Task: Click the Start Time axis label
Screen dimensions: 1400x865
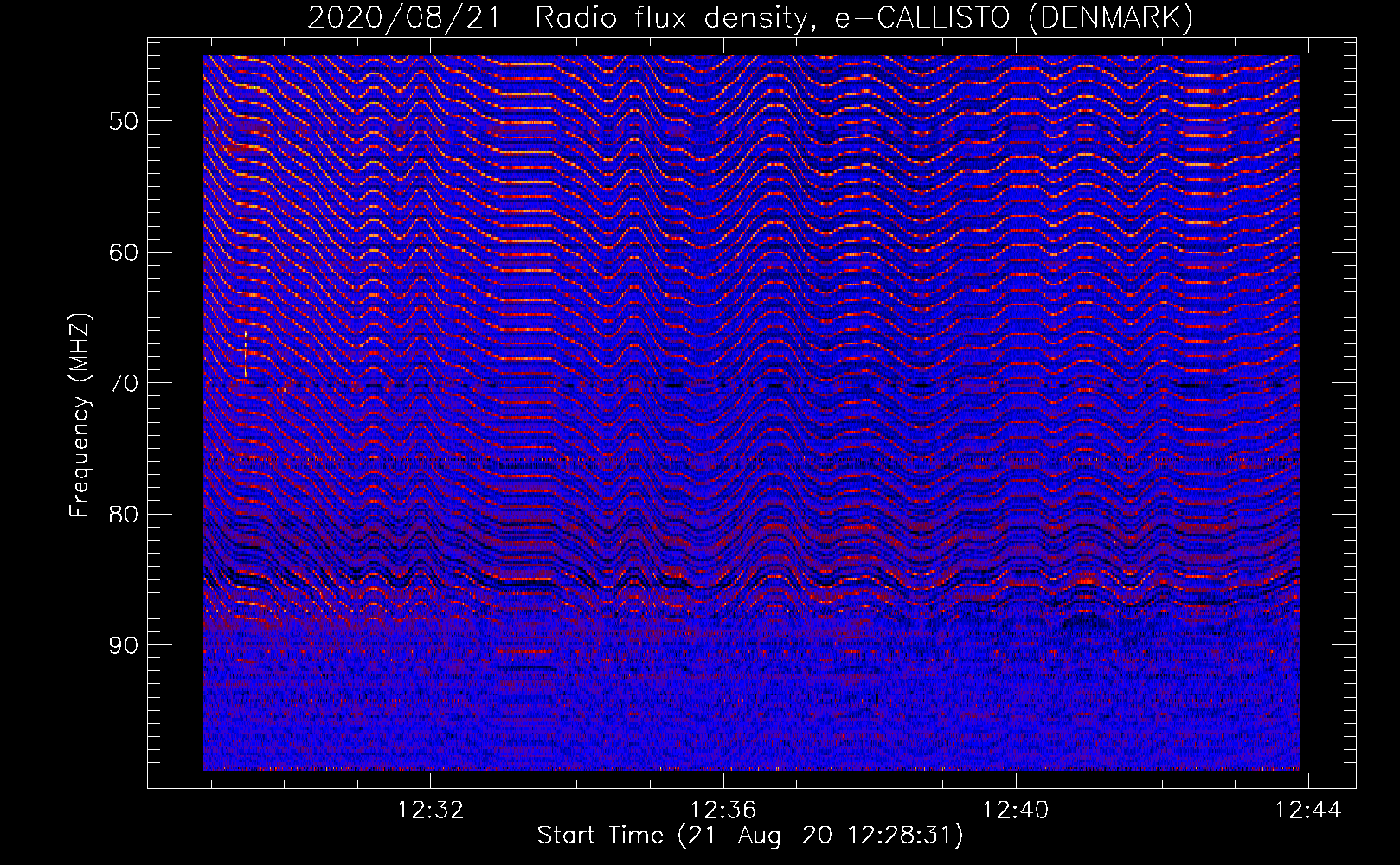Action: pos(750,836)
